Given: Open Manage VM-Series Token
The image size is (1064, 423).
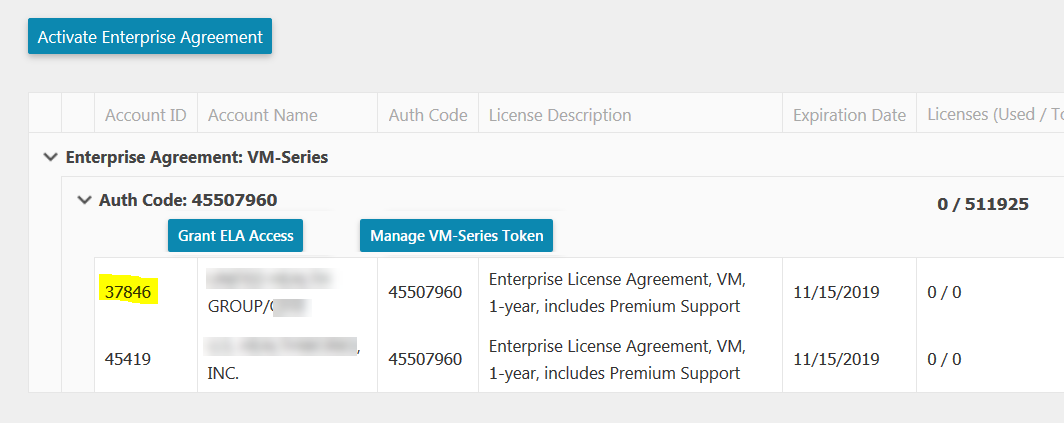Looking at the screenshot, I should tap(456, 236).
